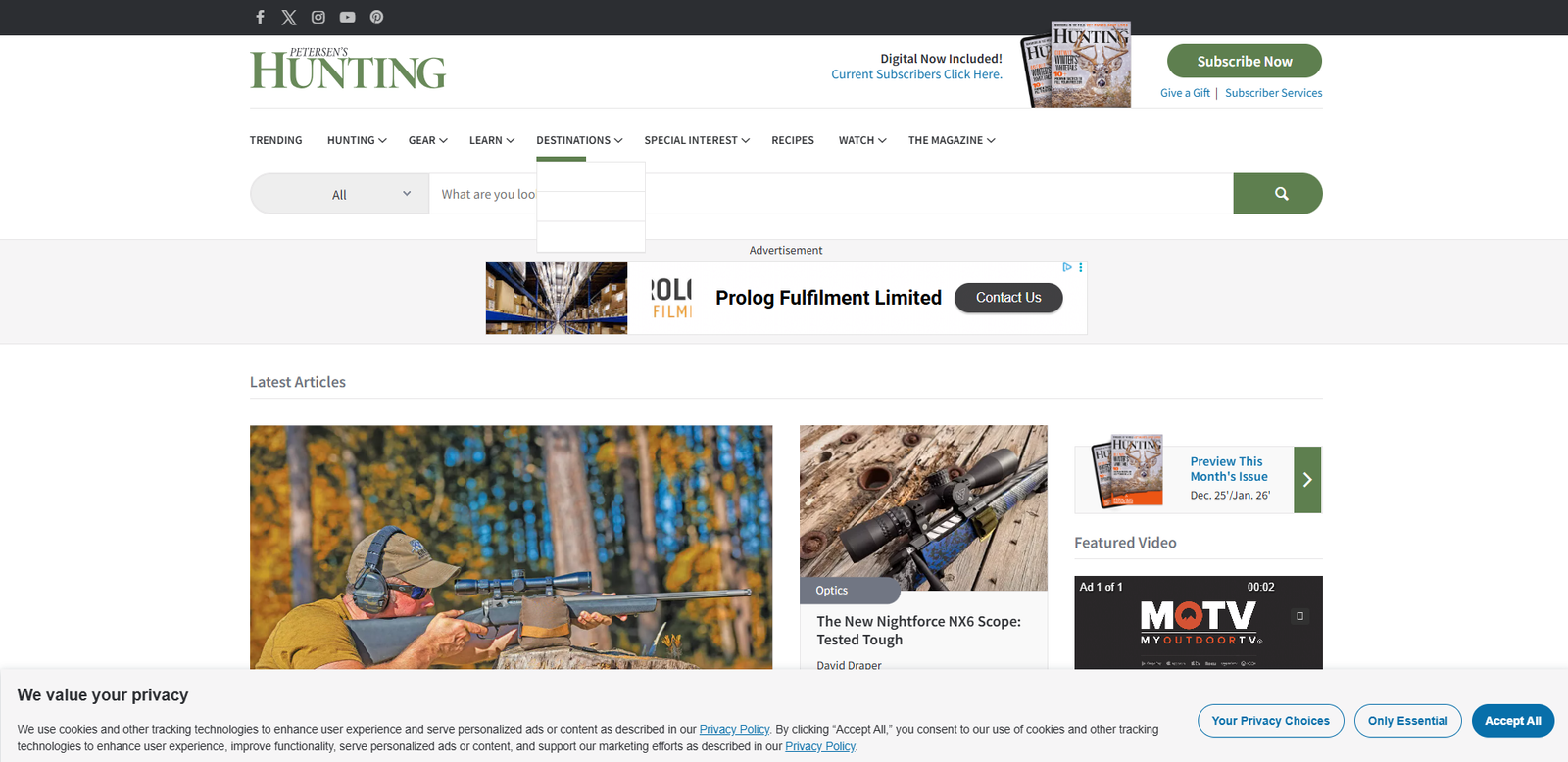
Task: Click the search text input field
Action: pos(831,194)
